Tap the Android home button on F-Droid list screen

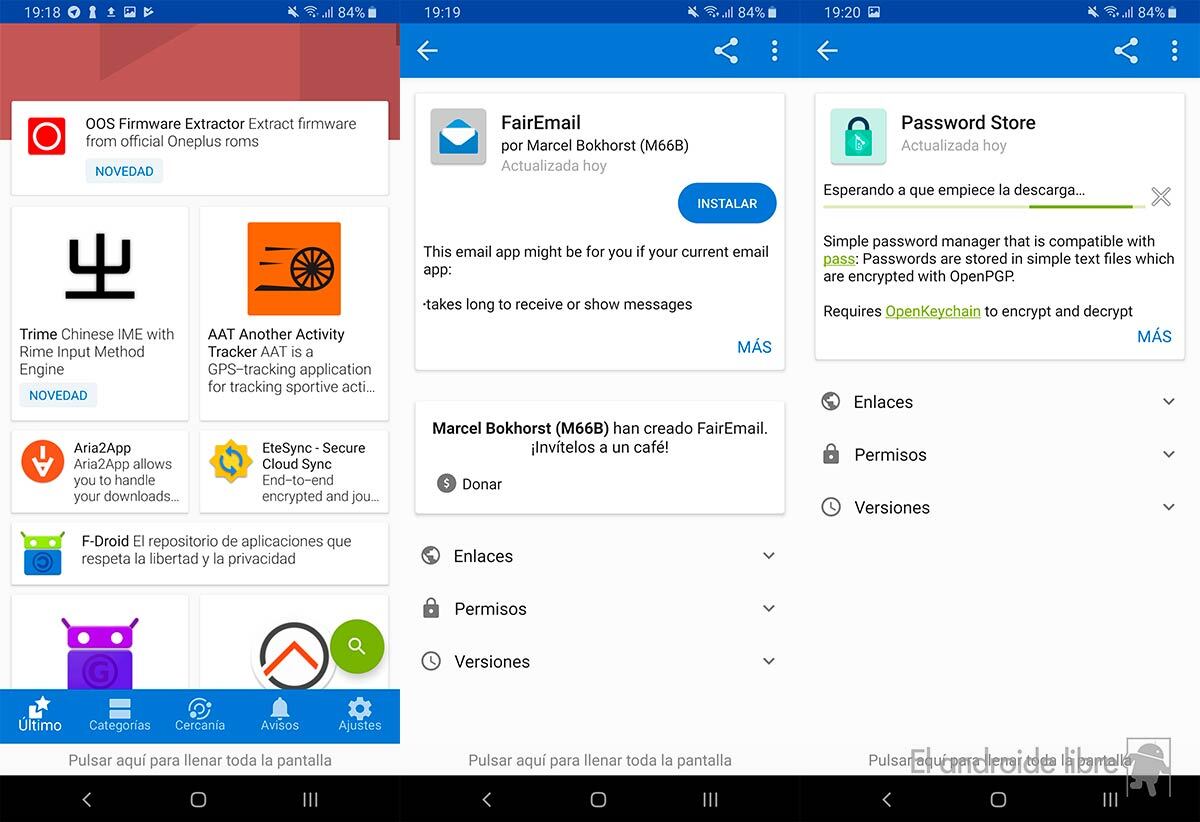tap(198, 799)
